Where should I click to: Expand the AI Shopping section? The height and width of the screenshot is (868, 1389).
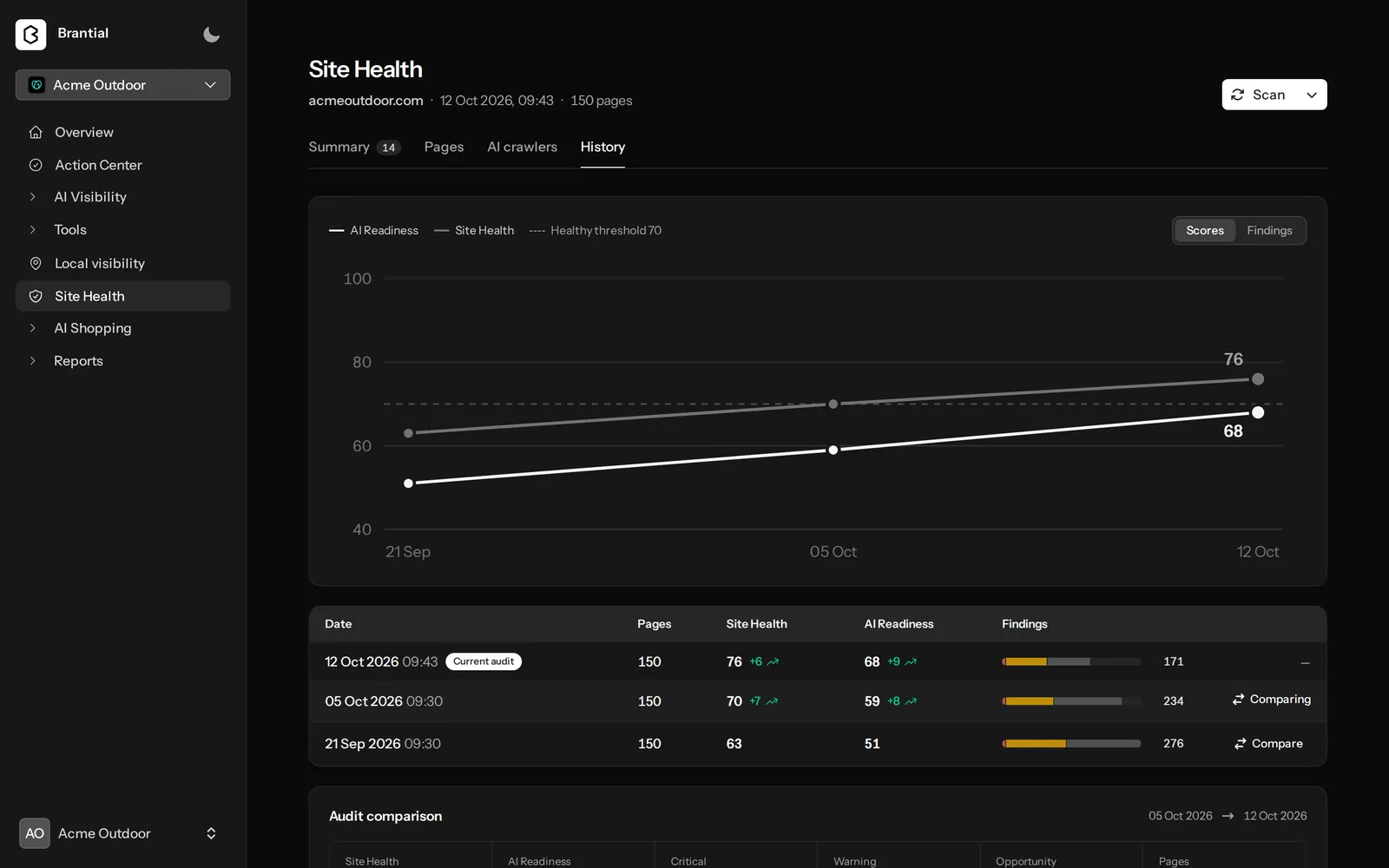[x=122, y=328]
